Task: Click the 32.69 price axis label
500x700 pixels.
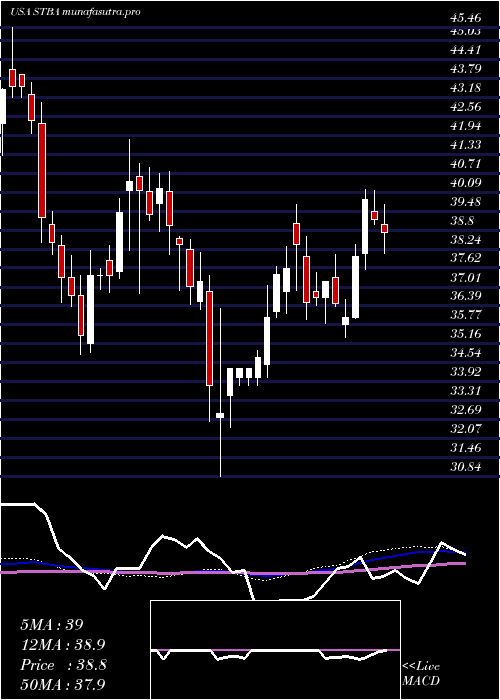Action: click(x=466, y=410)
